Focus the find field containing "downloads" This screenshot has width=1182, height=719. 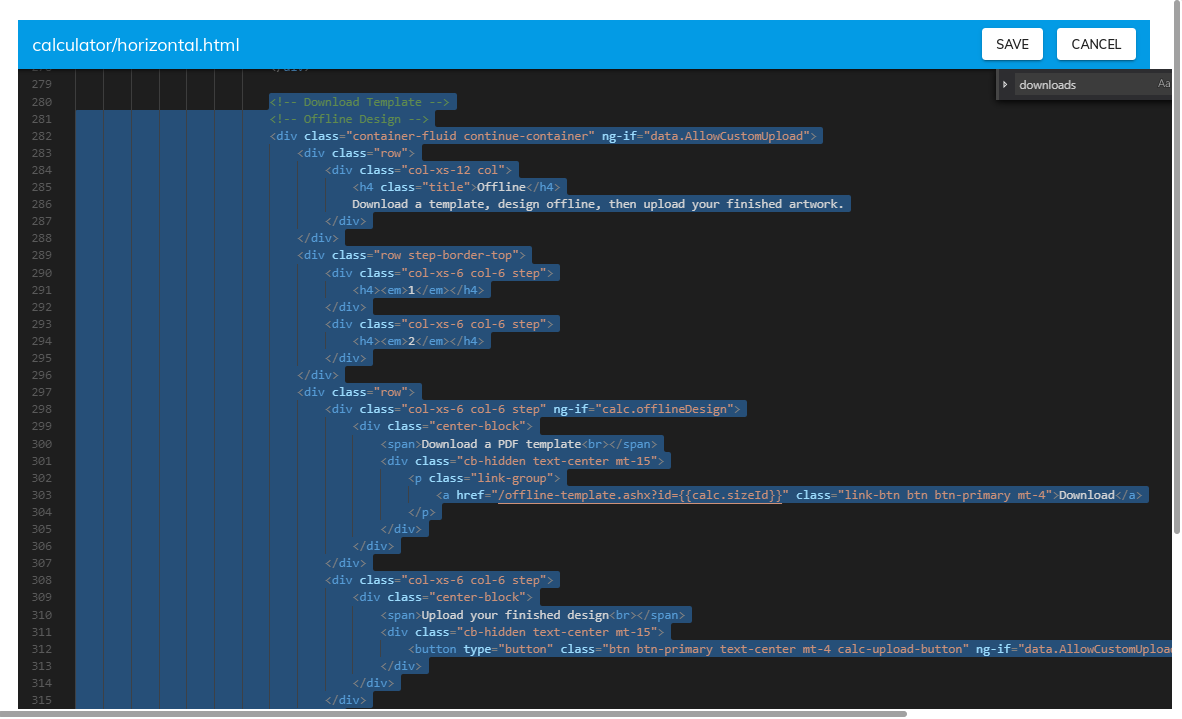(1086, 84)
